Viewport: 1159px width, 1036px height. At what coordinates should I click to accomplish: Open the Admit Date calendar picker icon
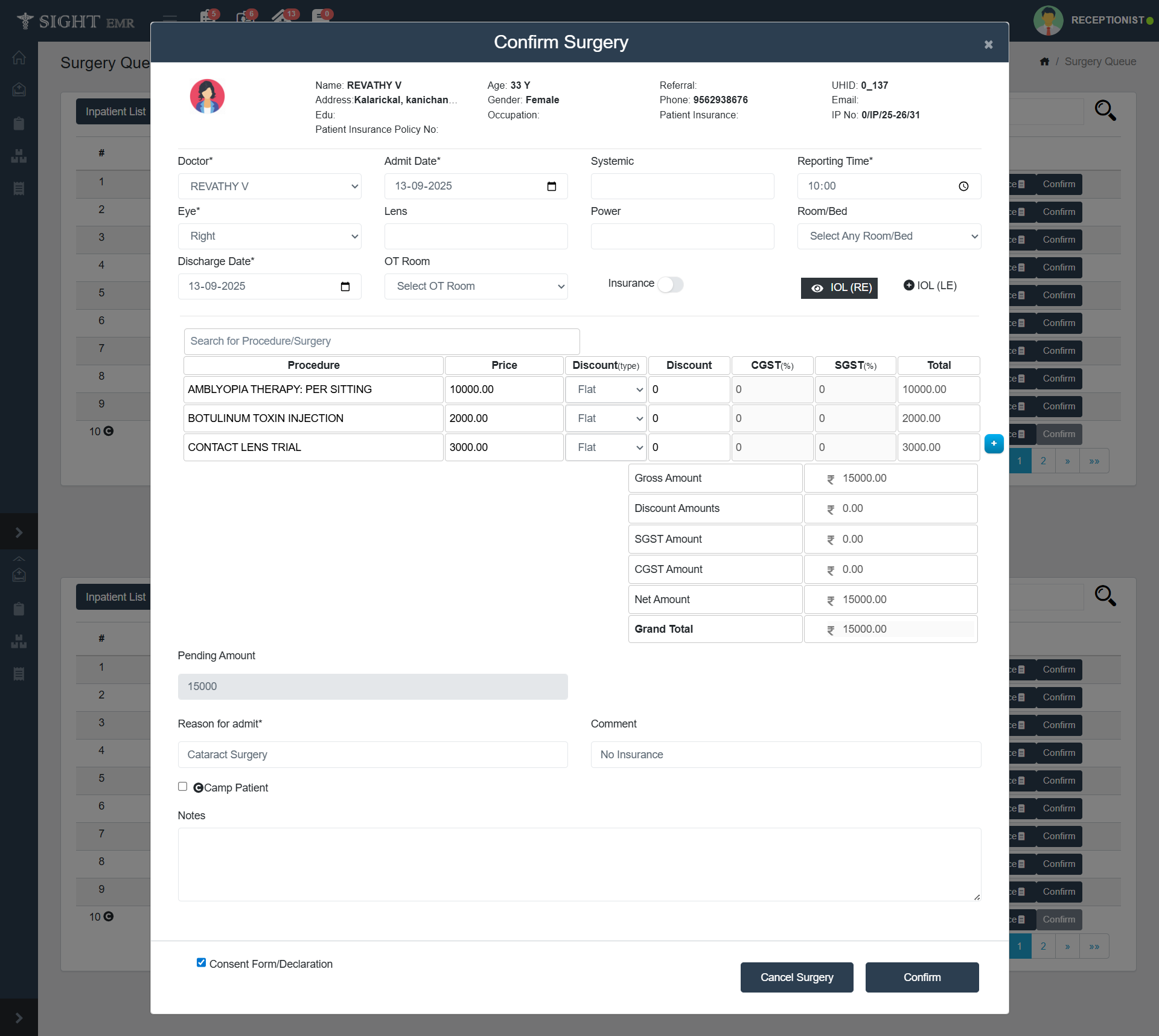point(551,187)
